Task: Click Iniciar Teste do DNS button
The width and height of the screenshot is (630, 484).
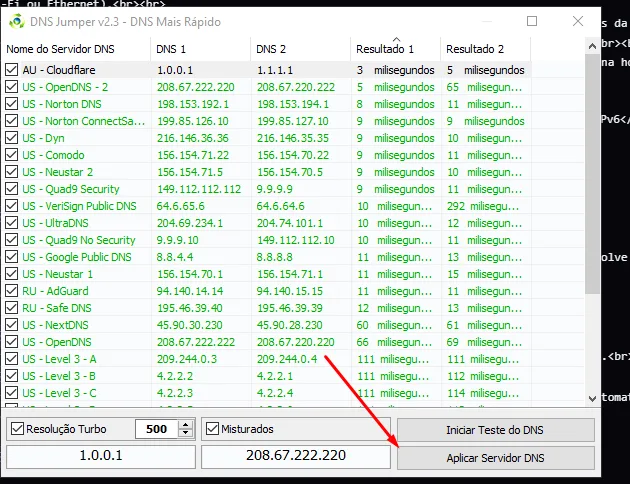Action: coord(495,430)
